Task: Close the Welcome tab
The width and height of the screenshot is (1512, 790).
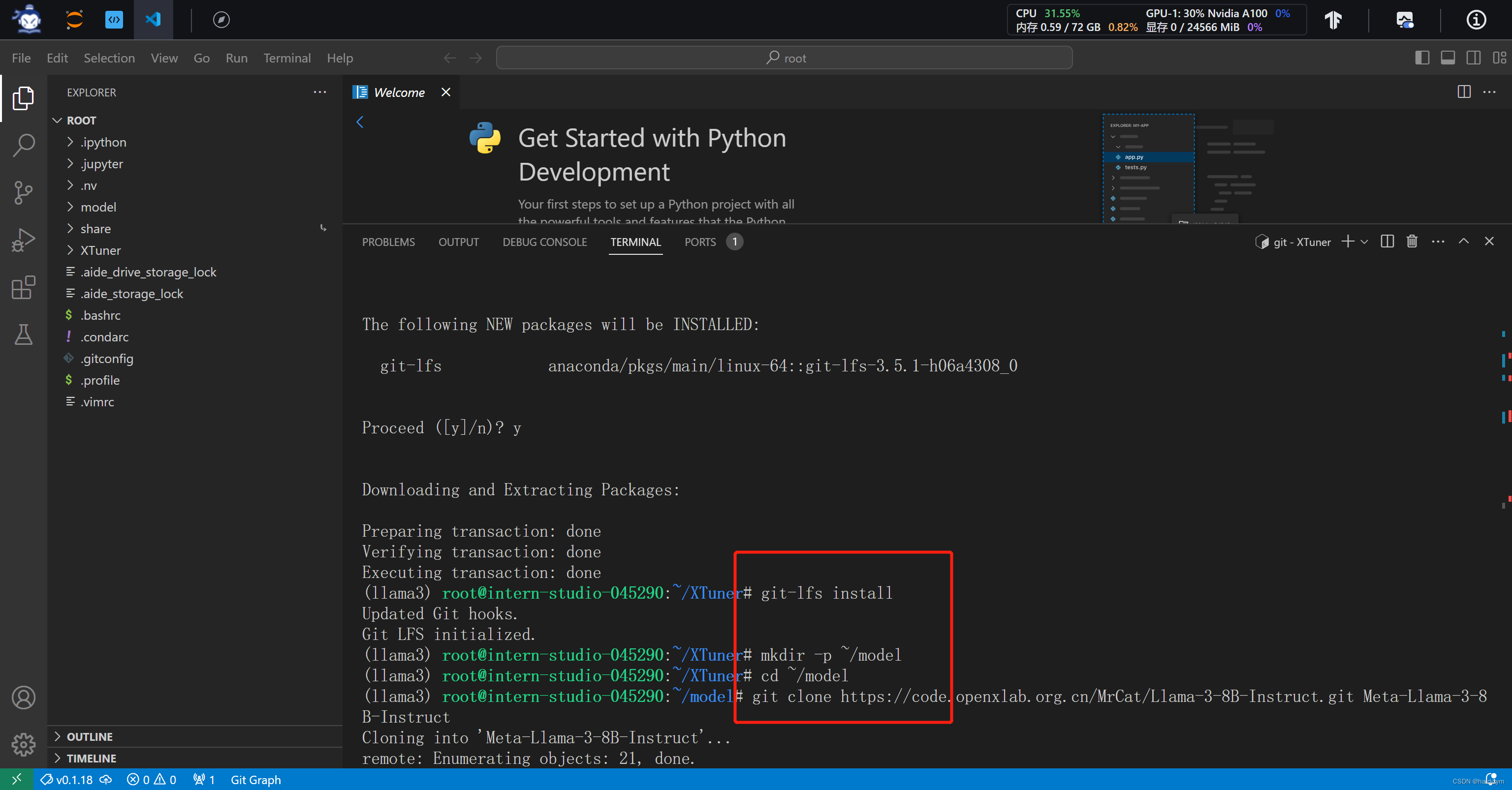Action: click(446, 92)
